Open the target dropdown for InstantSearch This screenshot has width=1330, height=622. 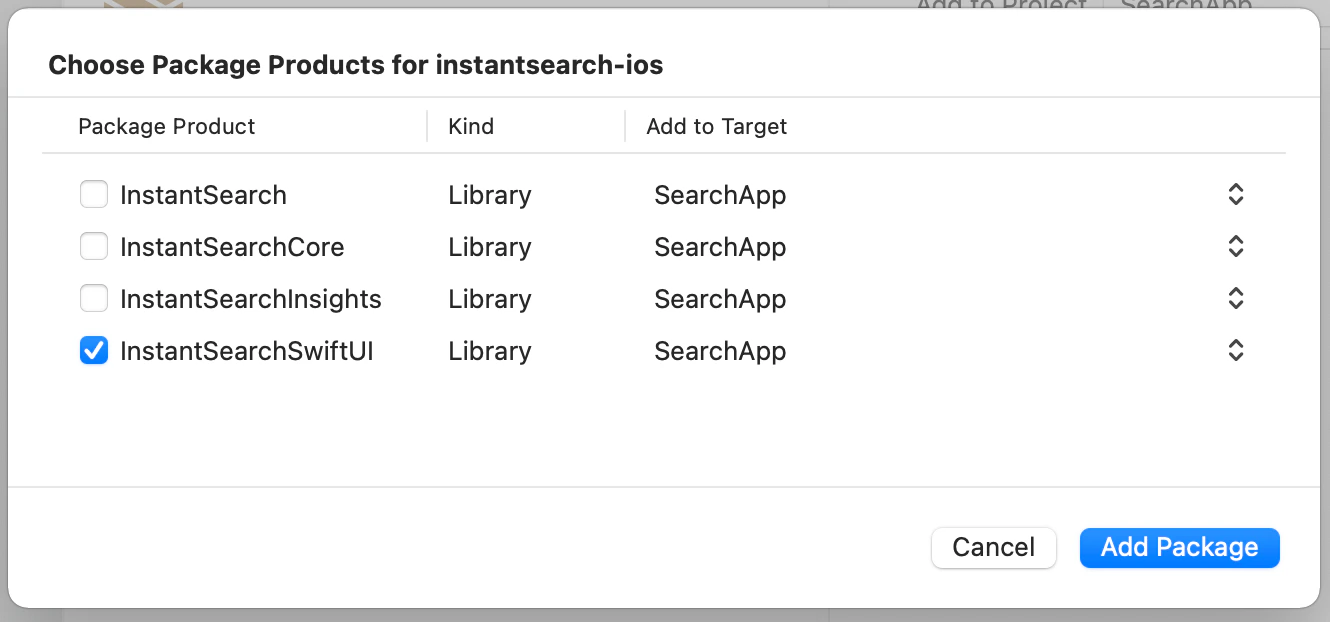coord(1235,194)
